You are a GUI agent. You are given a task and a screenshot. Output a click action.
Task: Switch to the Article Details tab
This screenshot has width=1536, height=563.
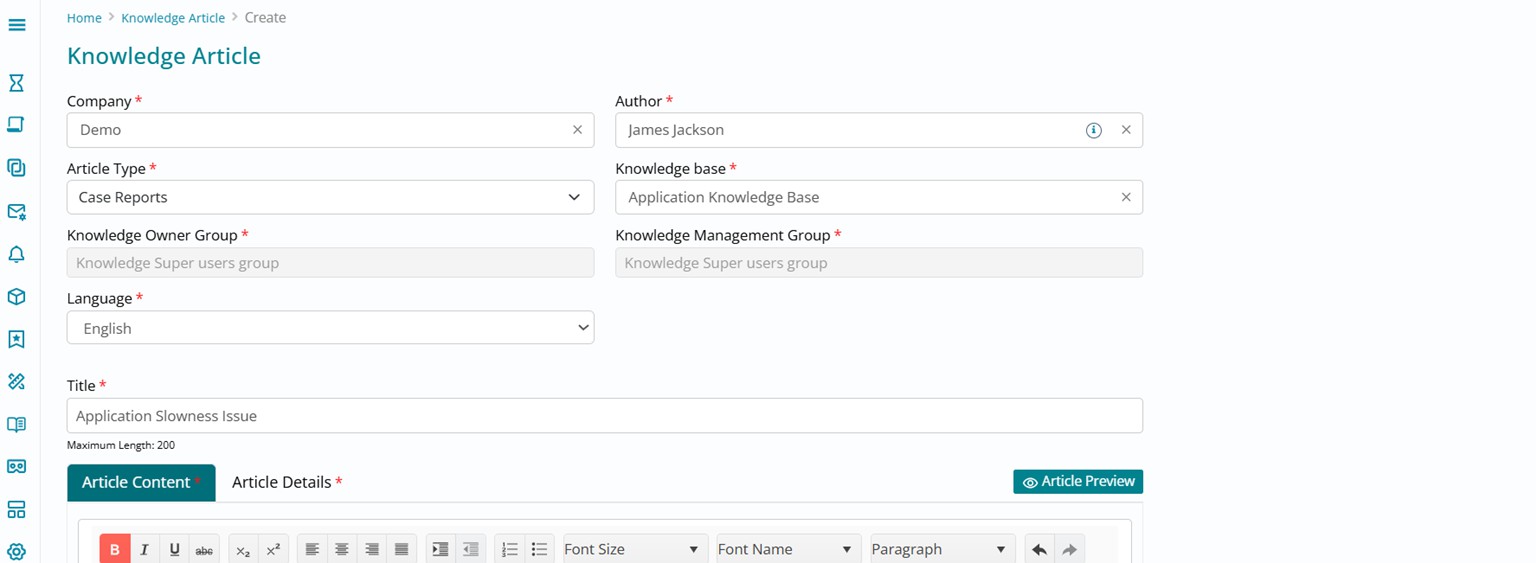[x=287, y=482]
